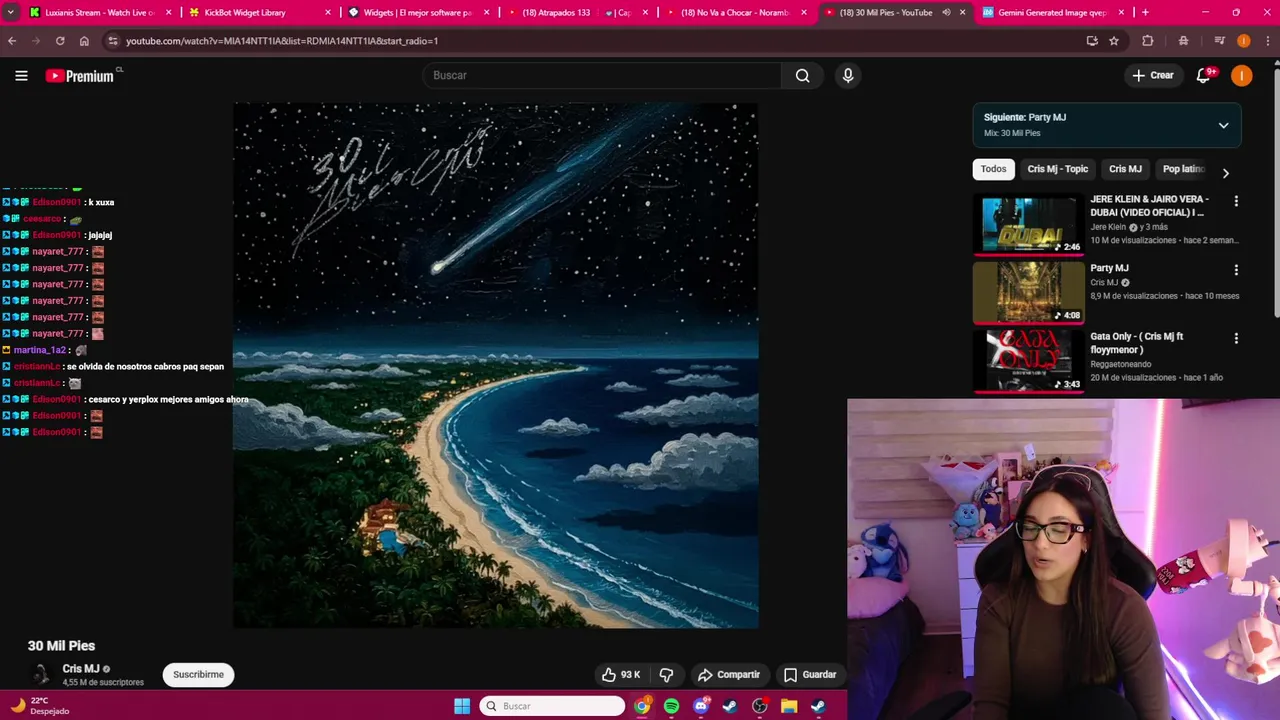Screen dimensions: 1280x720
Task: Select the Pop latino filter chip
Action: [1183, 169]
